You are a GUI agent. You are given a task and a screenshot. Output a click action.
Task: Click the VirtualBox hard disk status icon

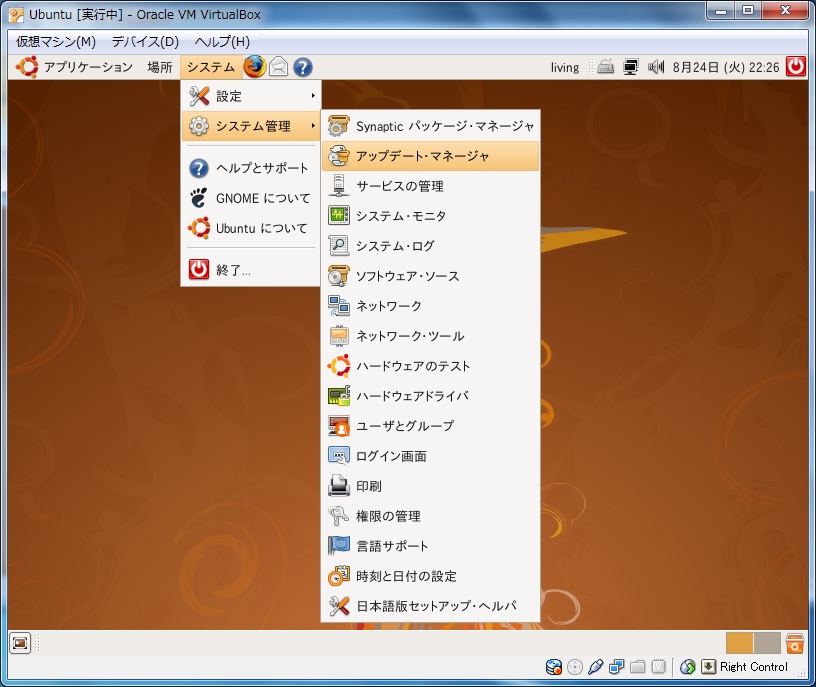[553, 667]
